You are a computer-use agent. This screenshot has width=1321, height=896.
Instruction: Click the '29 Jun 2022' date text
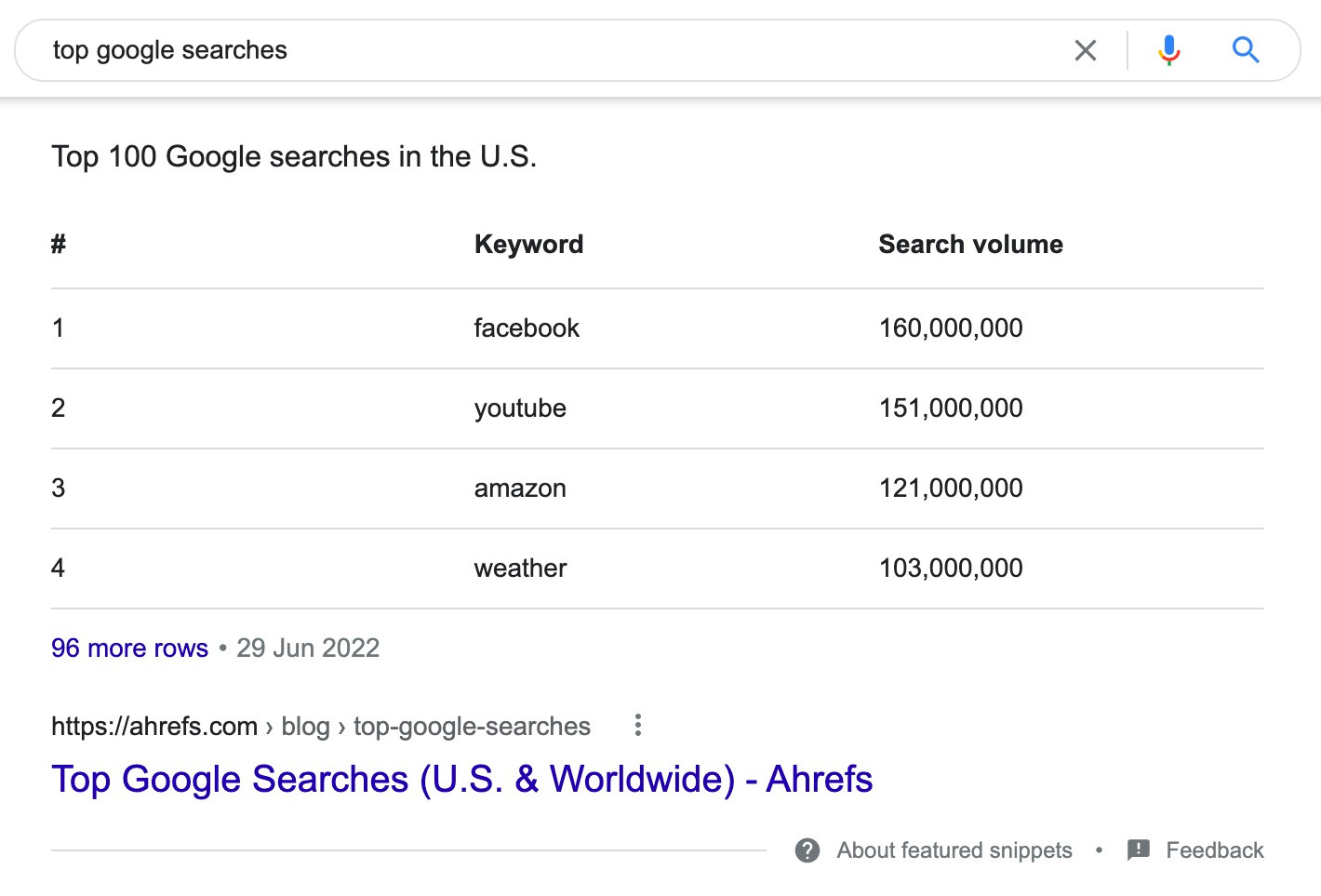coord(308,648)
